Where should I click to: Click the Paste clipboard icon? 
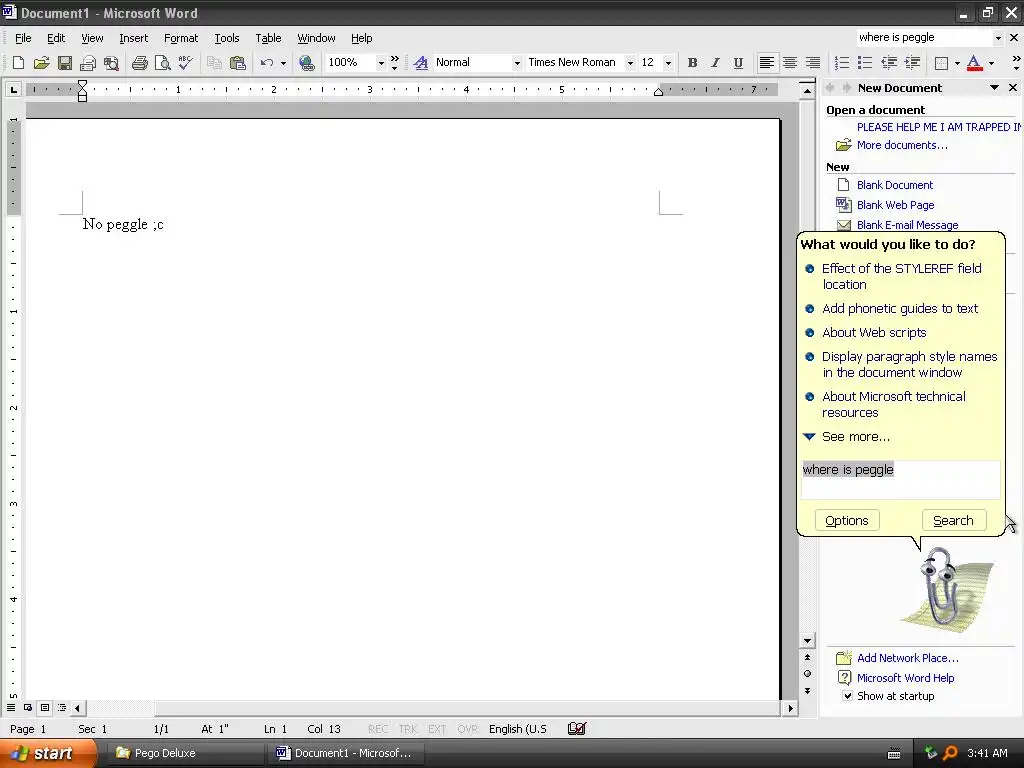(x=238, y=63)
